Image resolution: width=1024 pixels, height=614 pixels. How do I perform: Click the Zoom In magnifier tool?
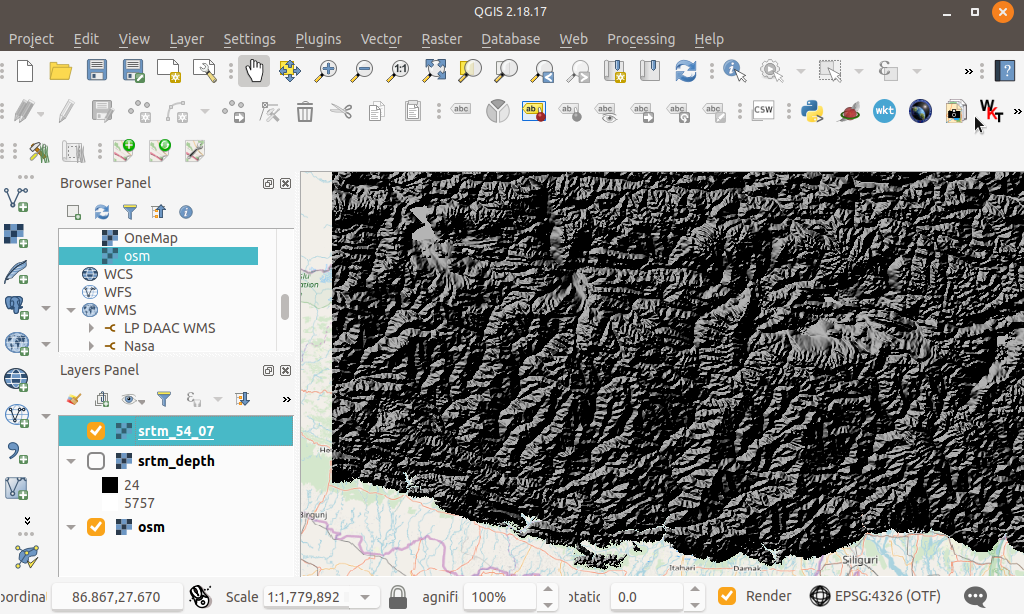325,71
